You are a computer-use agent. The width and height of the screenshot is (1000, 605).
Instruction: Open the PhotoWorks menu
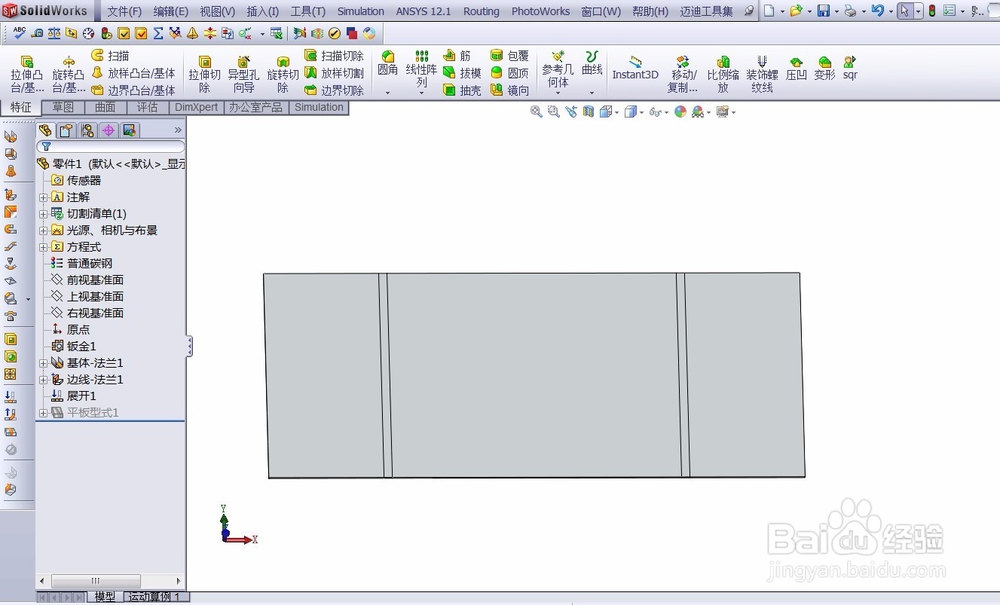(541, 11)
